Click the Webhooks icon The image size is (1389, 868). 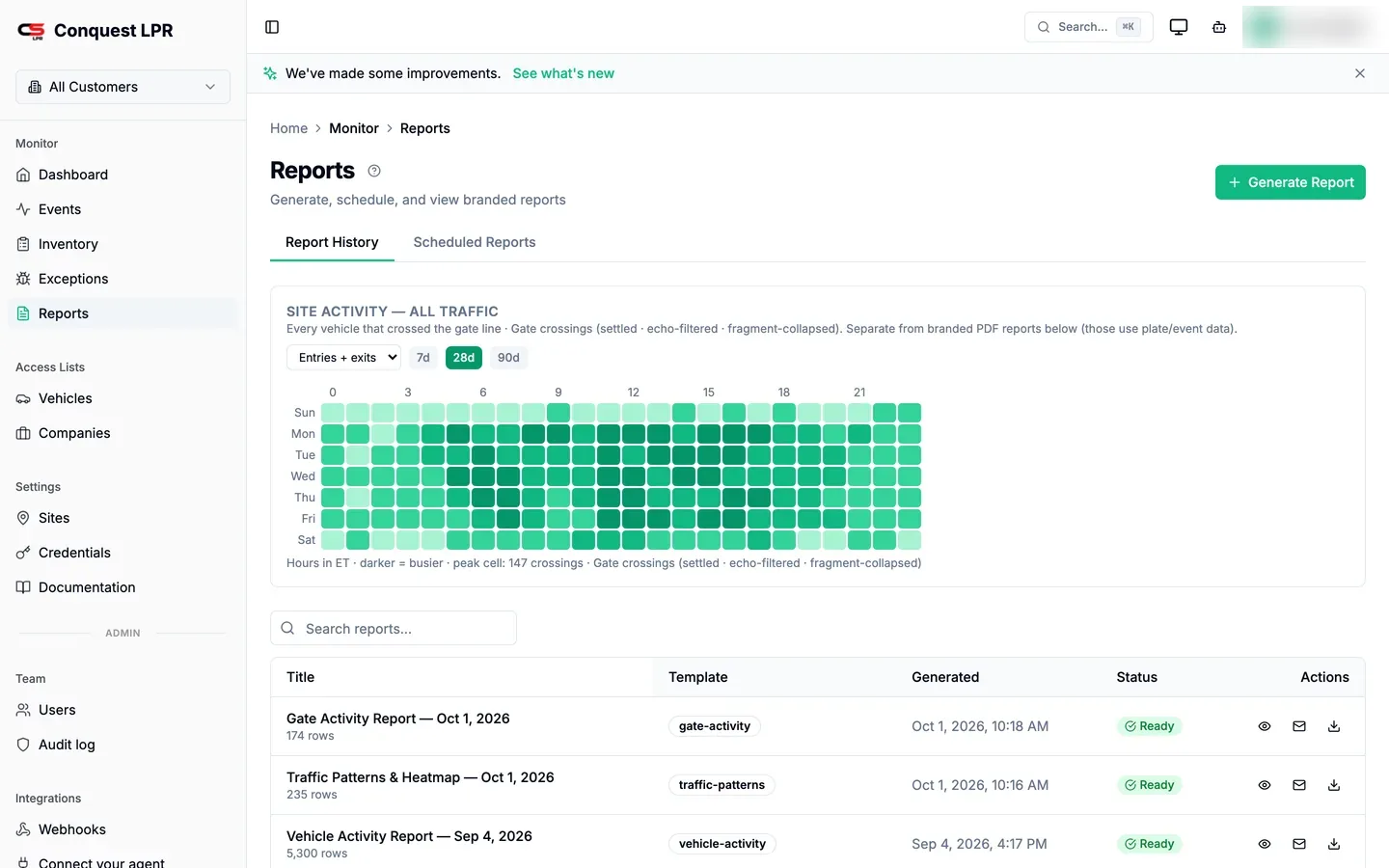pos(23,829)
